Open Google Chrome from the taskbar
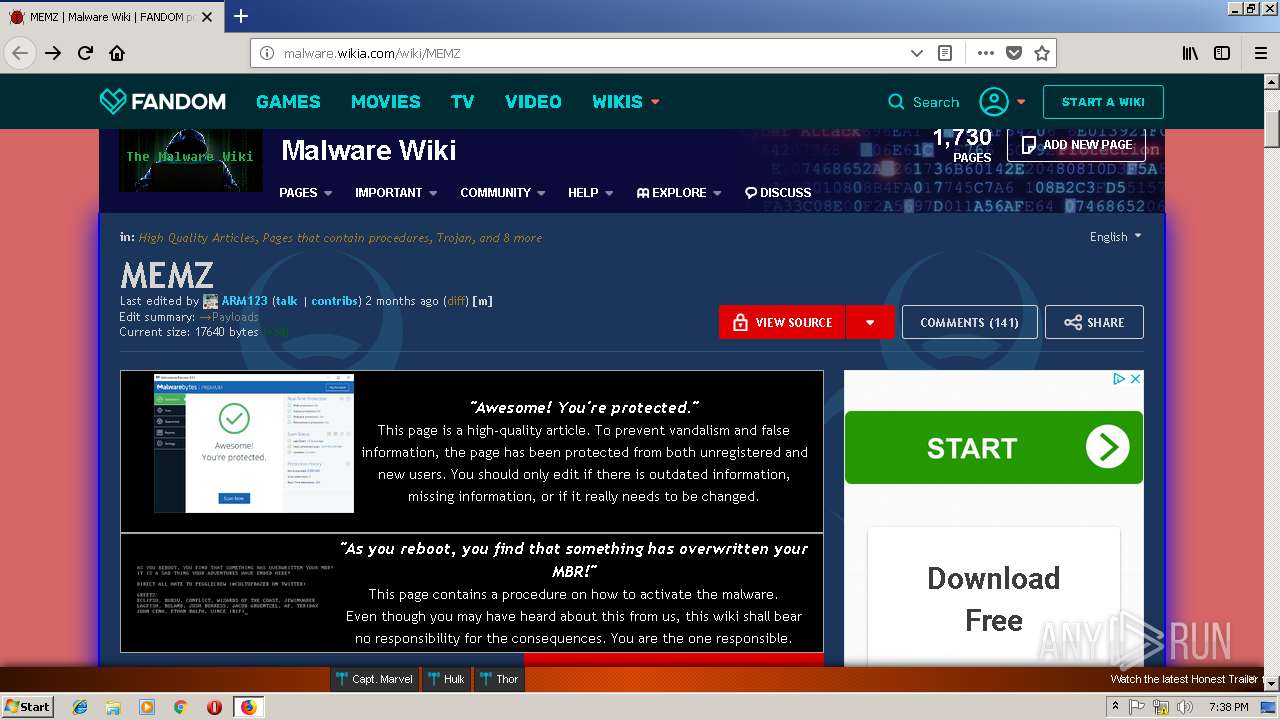This screenshot has height=720, width=1280. pyautogui.click(x=180, y=707)
